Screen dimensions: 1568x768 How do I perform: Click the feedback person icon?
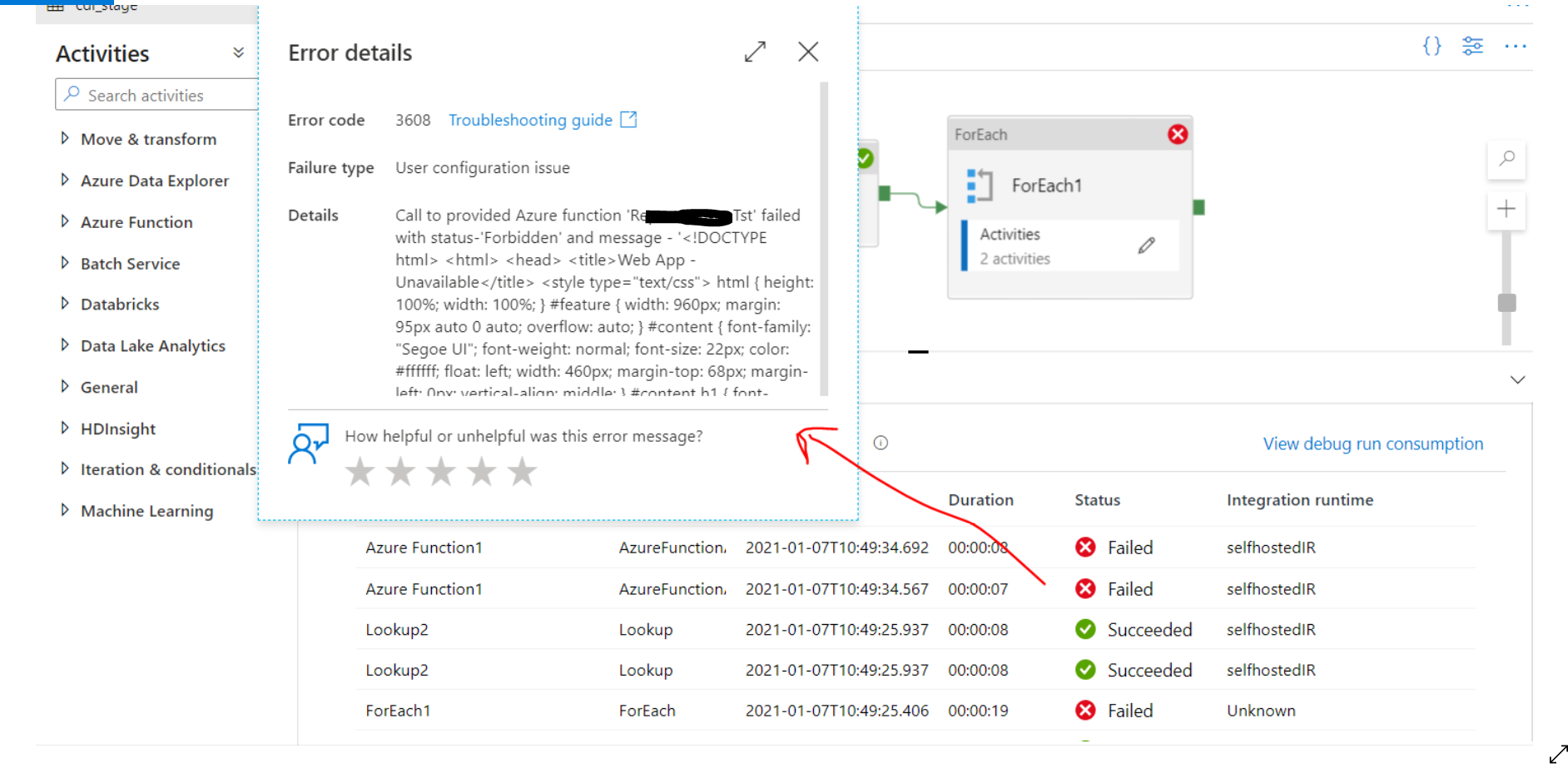tap(308, 443)
